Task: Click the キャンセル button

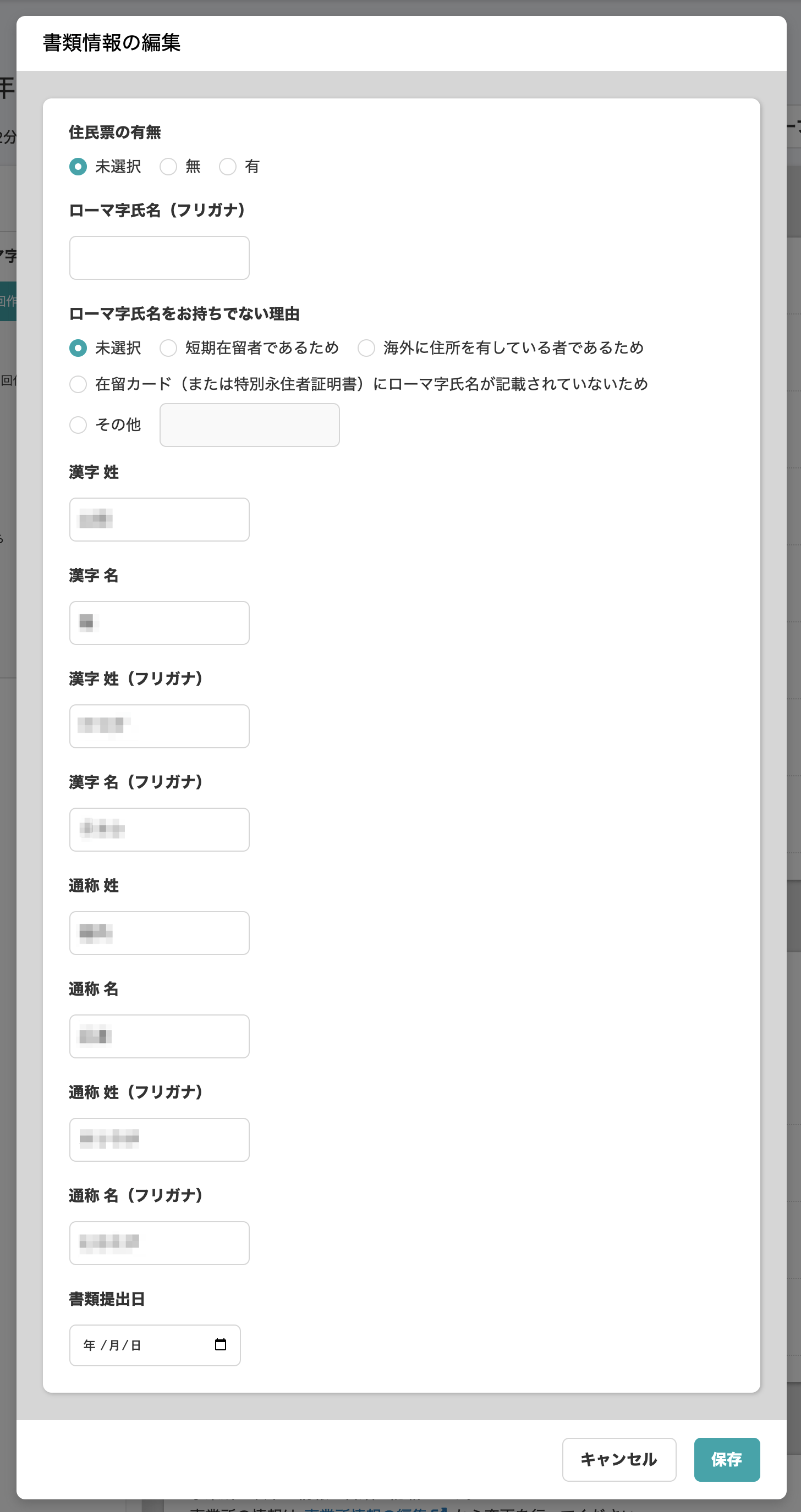Action: pos(619,1459)
